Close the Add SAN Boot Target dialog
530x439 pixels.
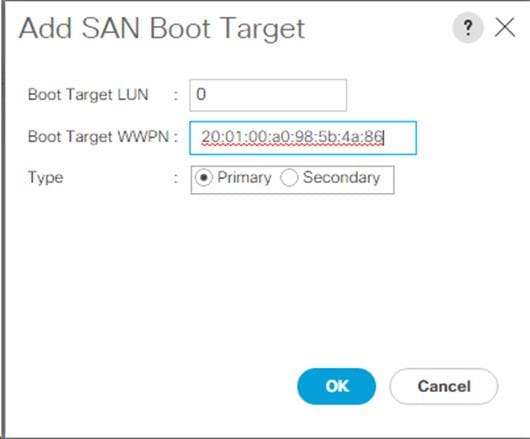(505, 27)
